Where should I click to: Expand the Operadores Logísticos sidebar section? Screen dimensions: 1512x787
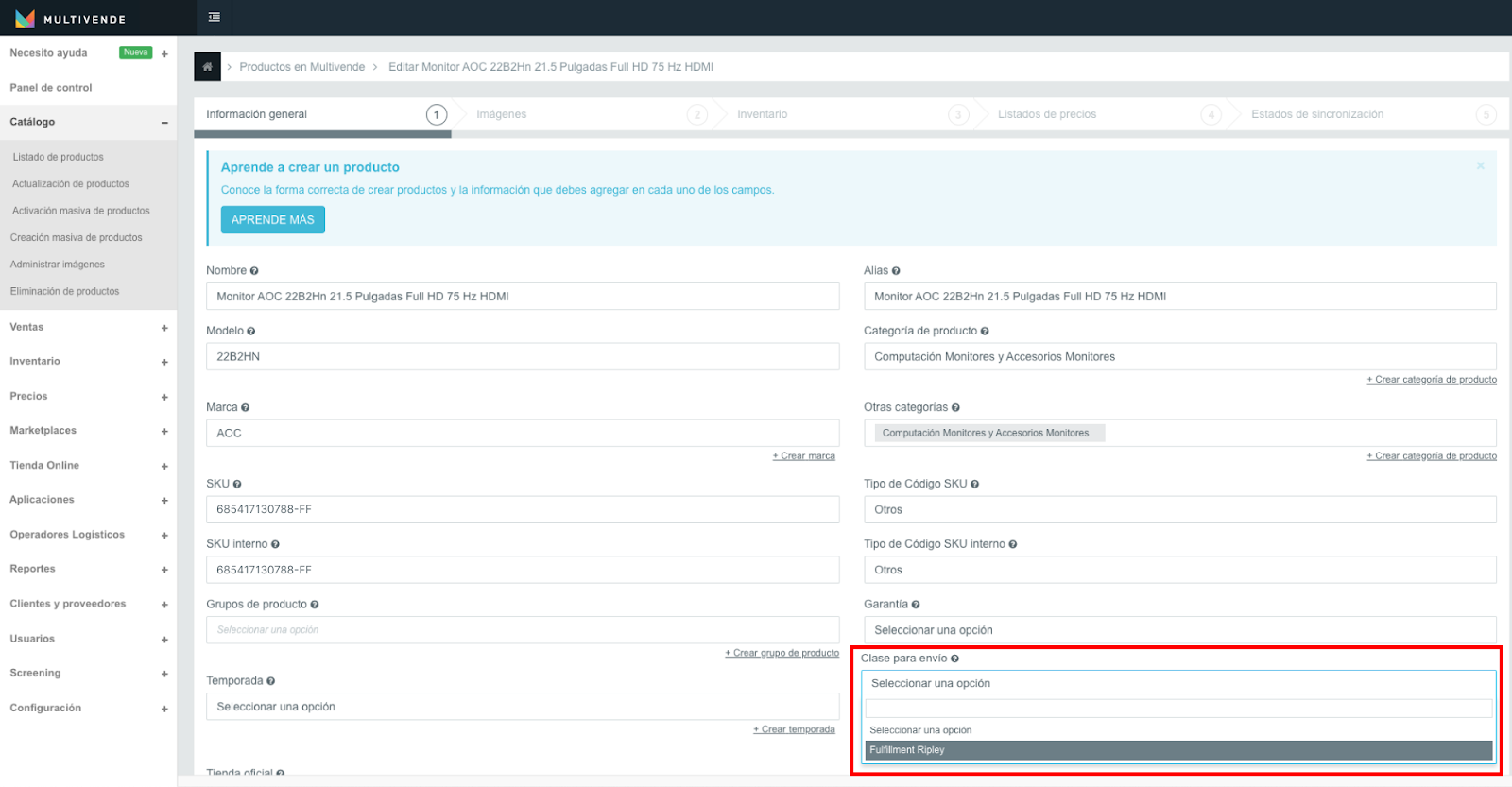tap(164, 536)
